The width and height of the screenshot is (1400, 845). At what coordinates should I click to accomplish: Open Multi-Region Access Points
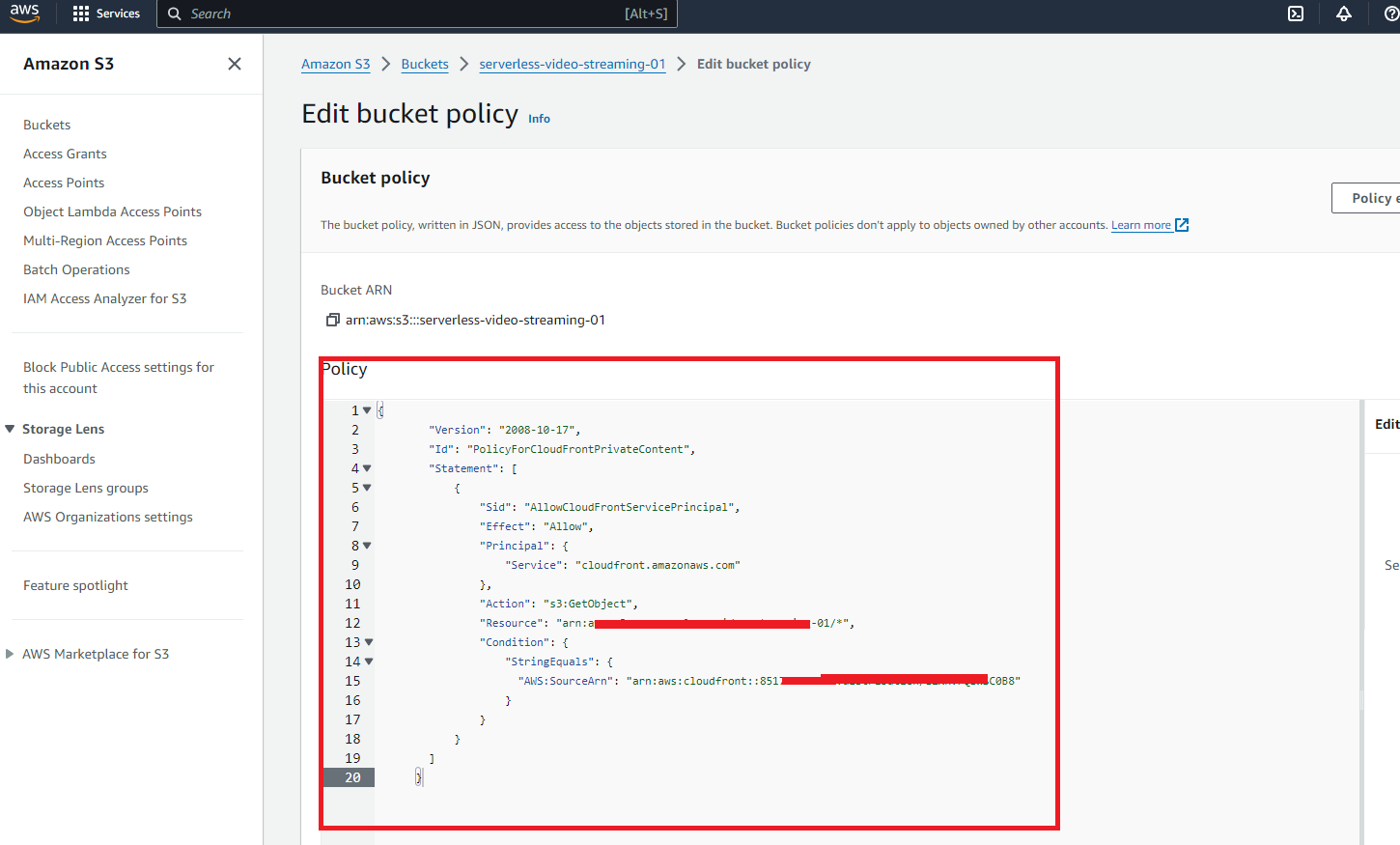105,240
